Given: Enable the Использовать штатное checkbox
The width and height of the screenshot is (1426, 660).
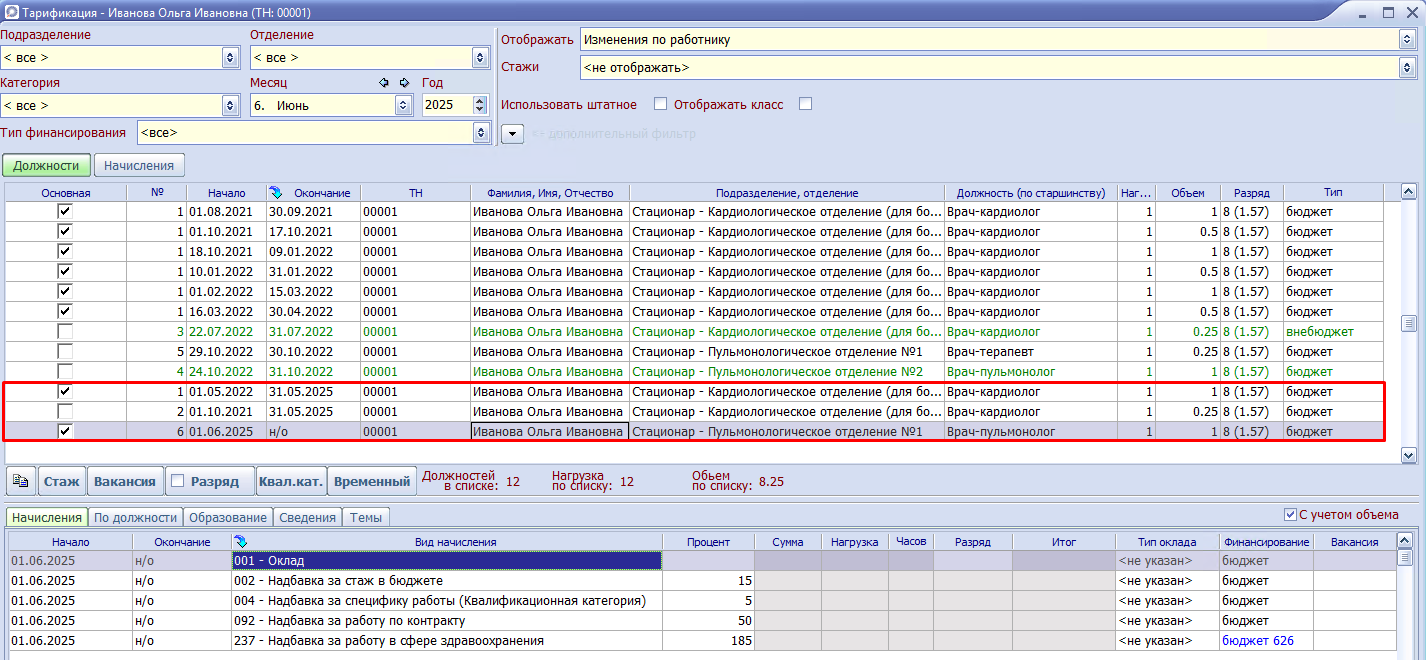Looking at the screenshot, I should [x=660, y=104].
